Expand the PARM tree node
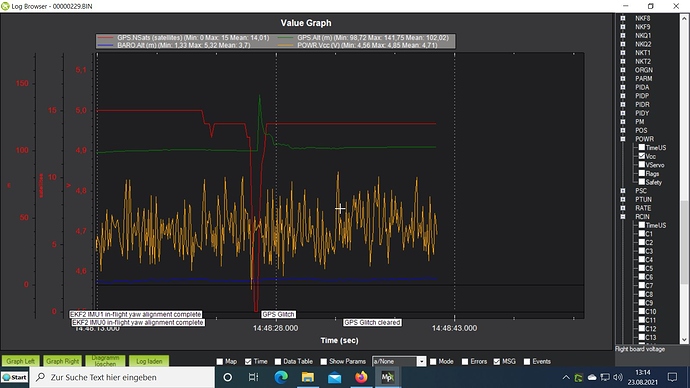 tap(623, 78)
